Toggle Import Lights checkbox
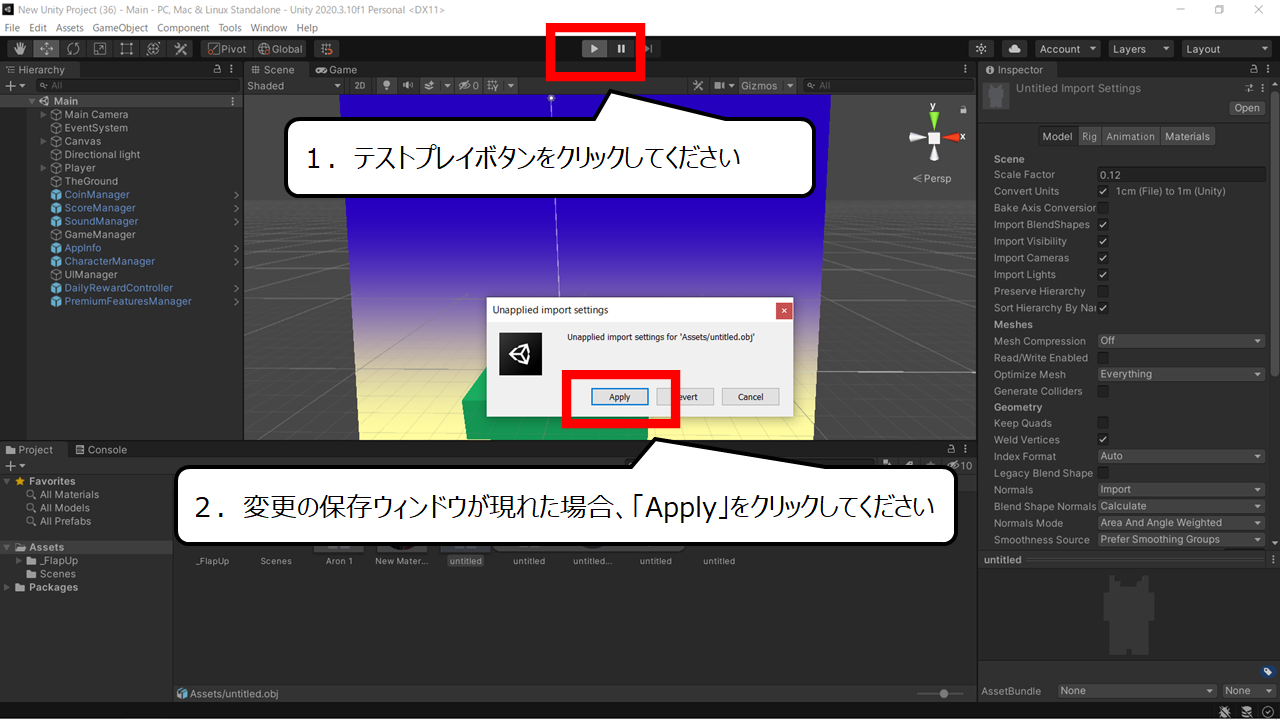This screenshot has height=720, width=1280. coord(1103,274)
